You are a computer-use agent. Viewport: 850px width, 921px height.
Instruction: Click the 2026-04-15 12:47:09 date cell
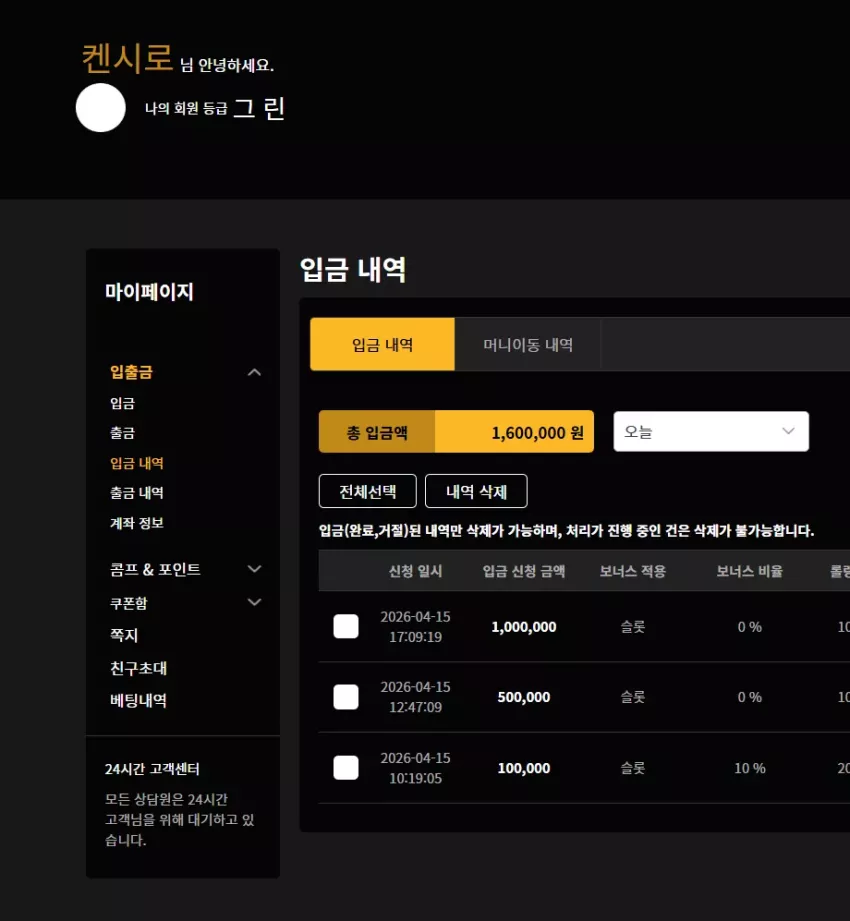pos(415,697)
